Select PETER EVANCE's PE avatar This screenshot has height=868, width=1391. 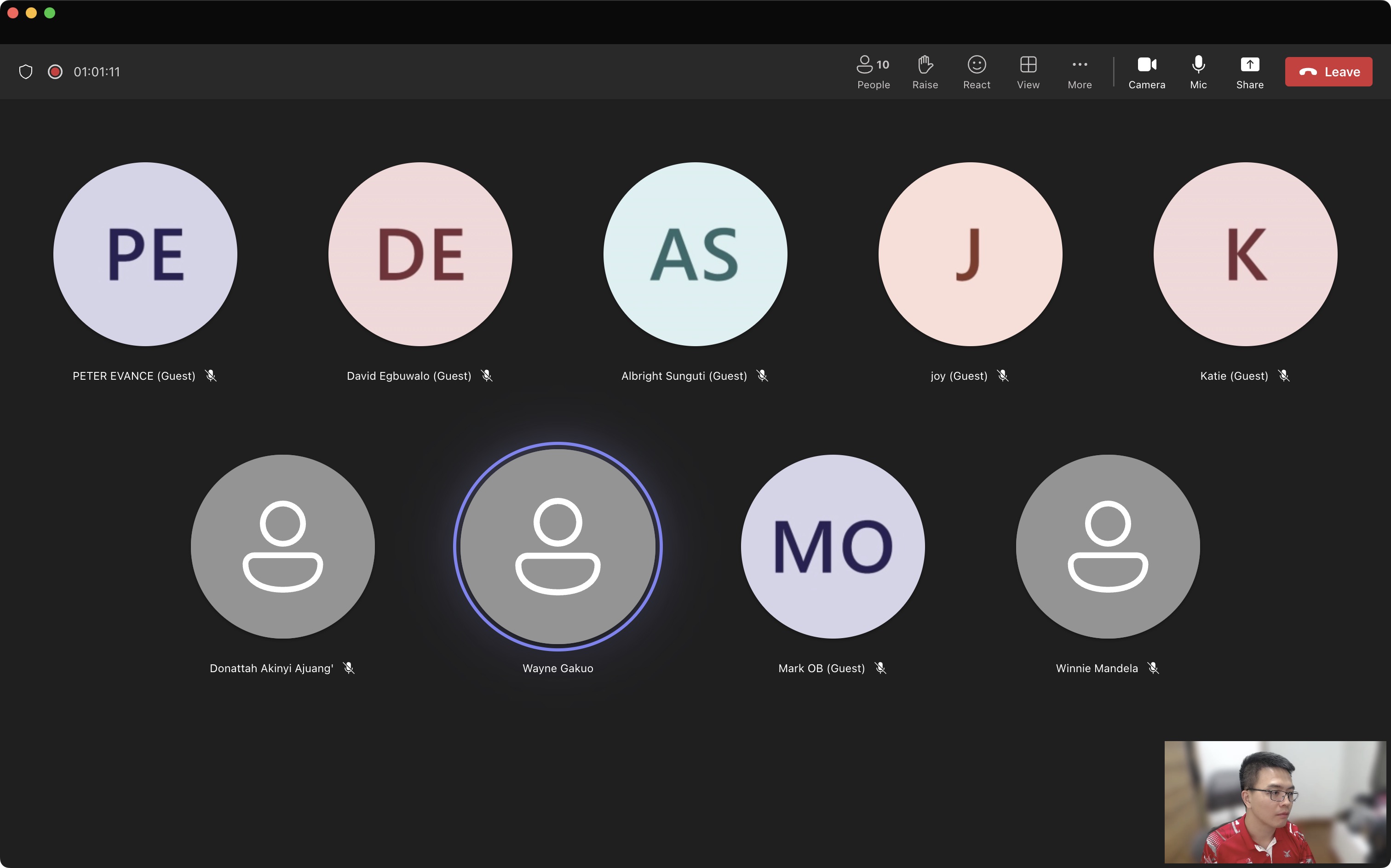tap(145, 254)
